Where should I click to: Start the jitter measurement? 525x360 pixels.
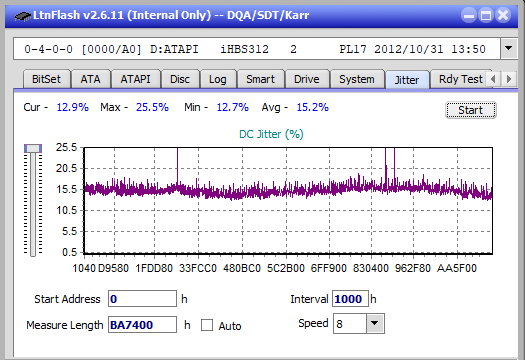pyautogui.click(x=470, y=110)
